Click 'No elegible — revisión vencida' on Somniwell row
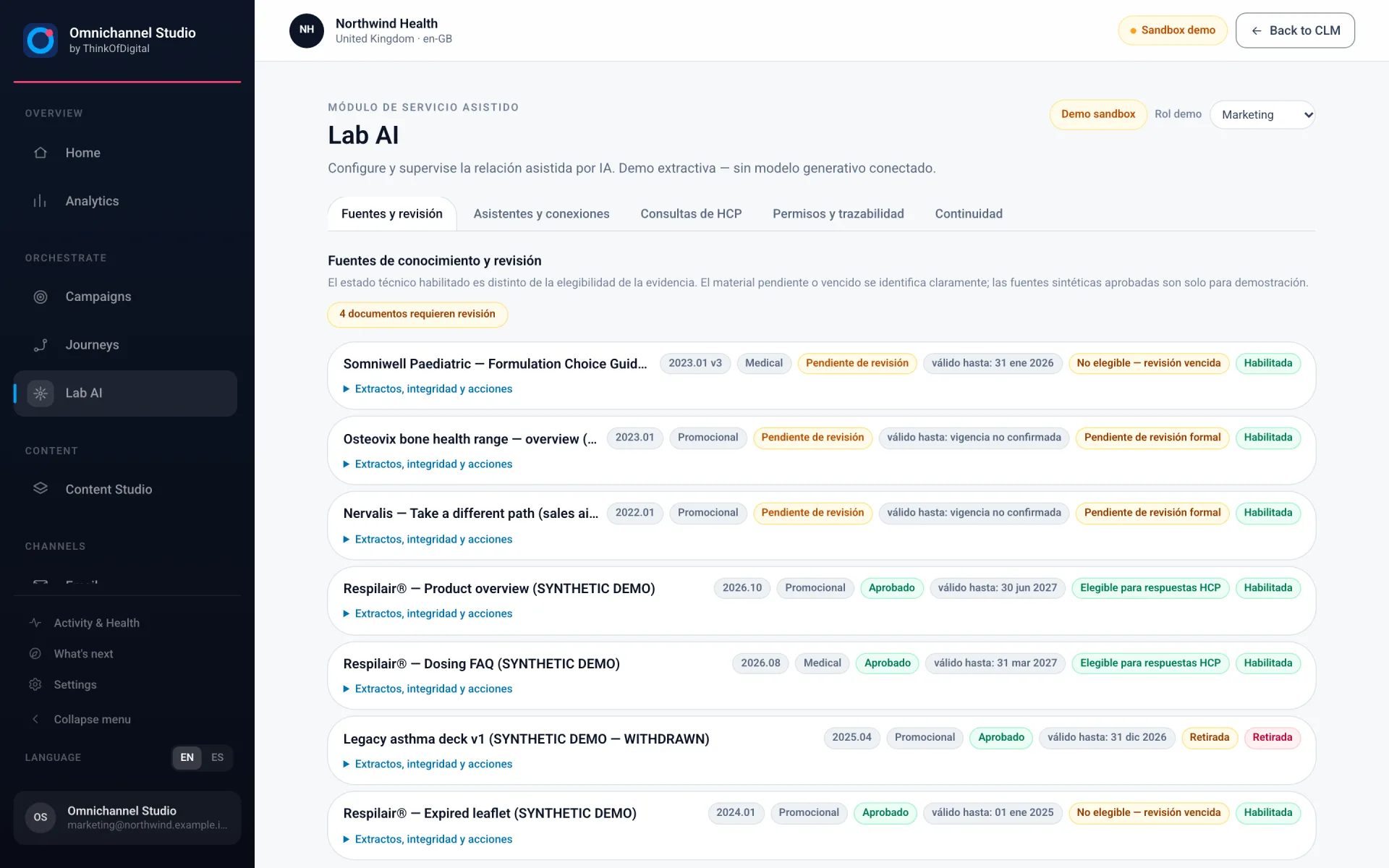1389x868 pixels. (1148, 363)
